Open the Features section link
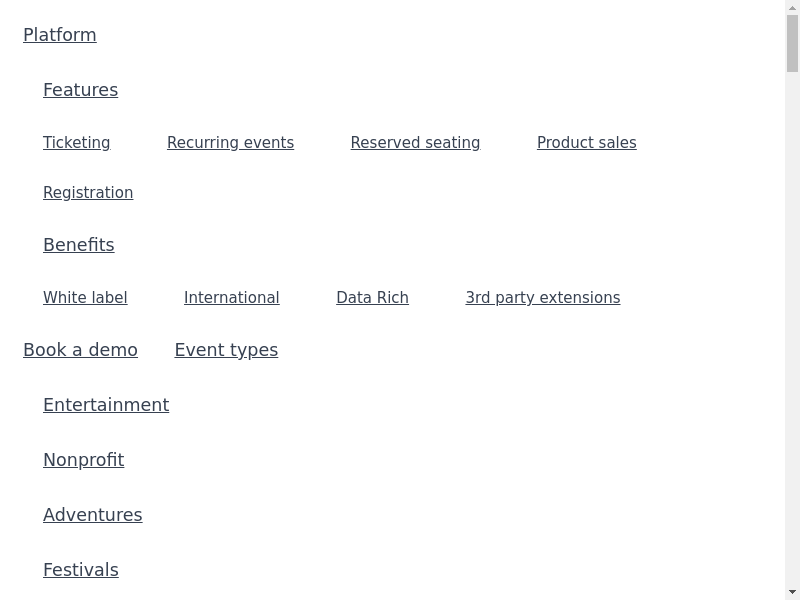Viewport: 800px width, 600px height. point(80,90)
